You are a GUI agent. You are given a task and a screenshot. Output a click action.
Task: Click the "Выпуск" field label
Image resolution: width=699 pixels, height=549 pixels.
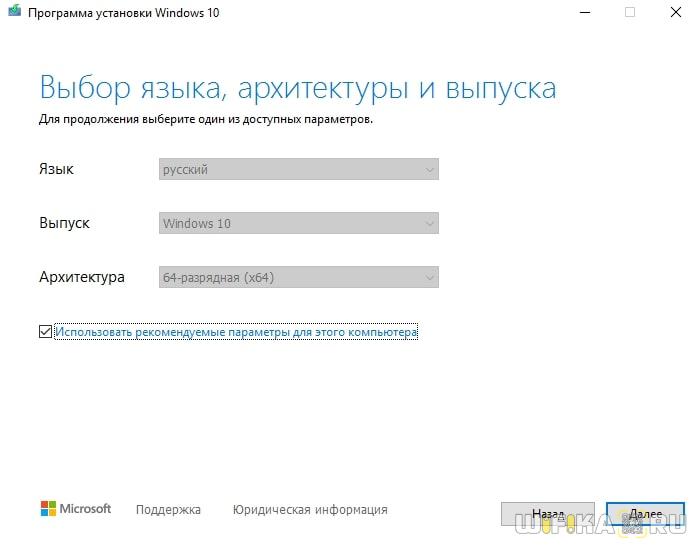click(x=64, y=223)
